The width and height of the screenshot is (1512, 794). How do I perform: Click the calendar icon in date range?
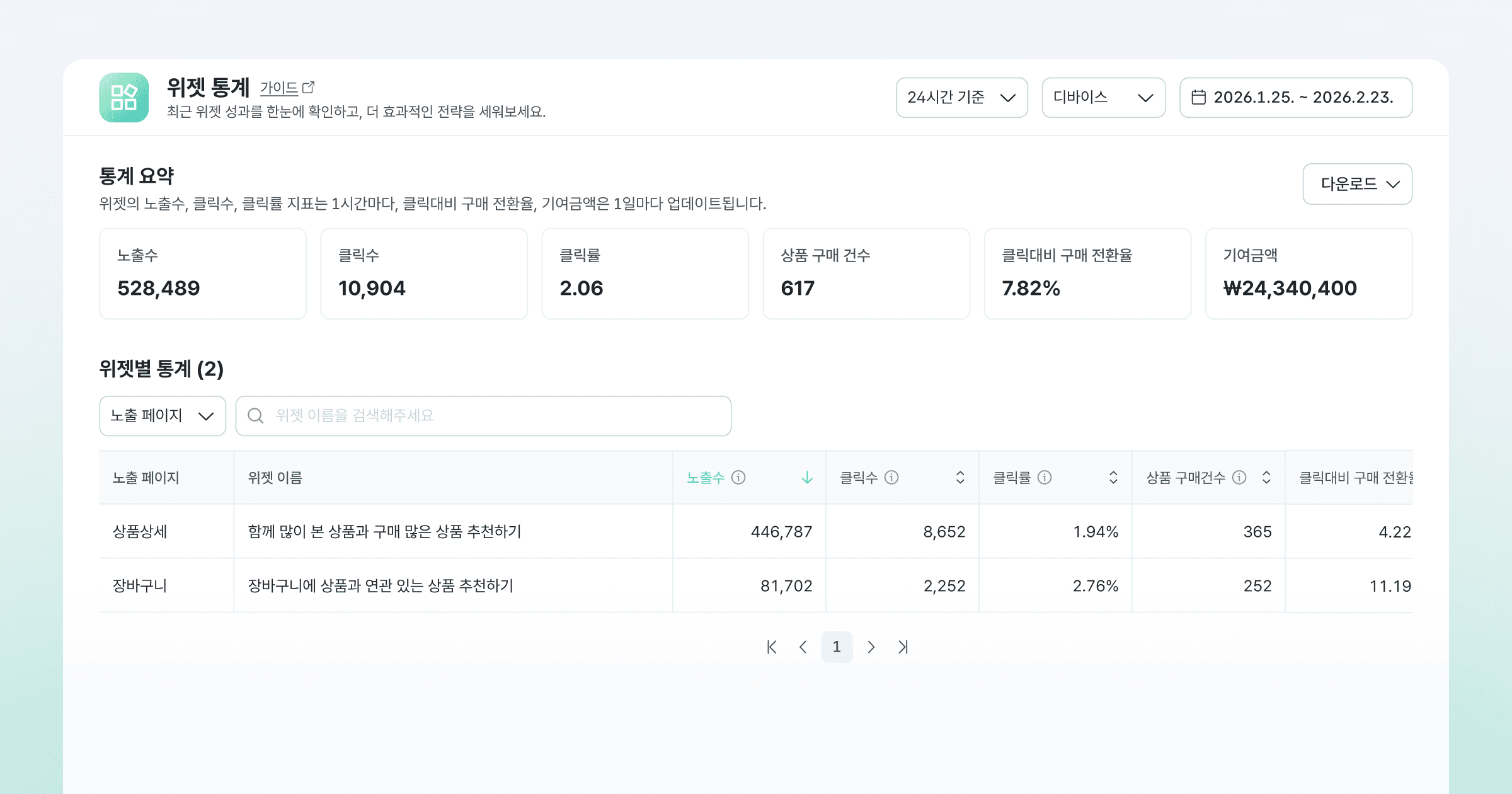click(1198, 98)
